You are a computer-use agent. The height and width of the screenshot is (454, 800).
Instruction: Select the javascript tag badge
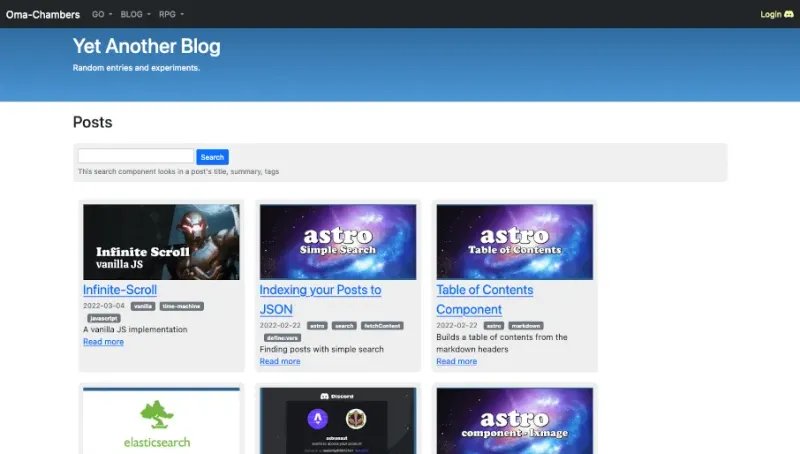(x=102, y=317)
